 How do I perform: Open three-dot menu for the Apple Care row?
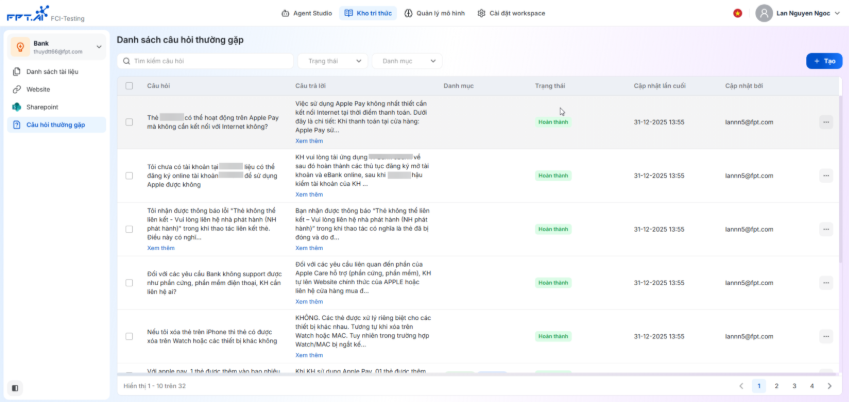825,283
